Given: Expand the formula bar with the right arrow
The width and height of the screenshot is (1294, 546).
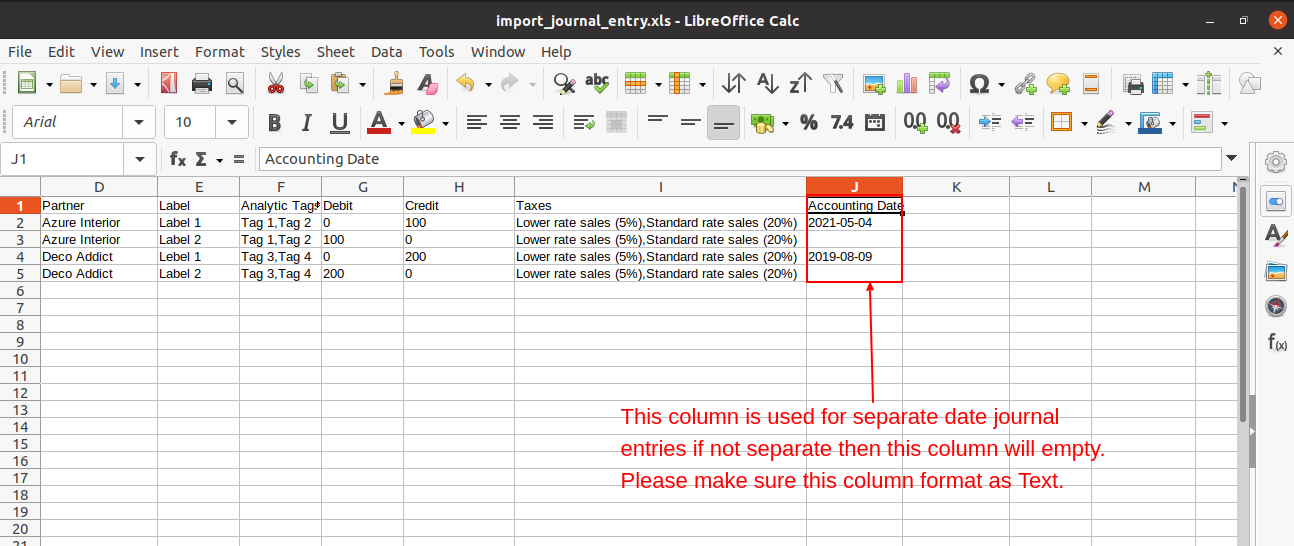Looking at the screenshot, I should [x=1232, y=158].
